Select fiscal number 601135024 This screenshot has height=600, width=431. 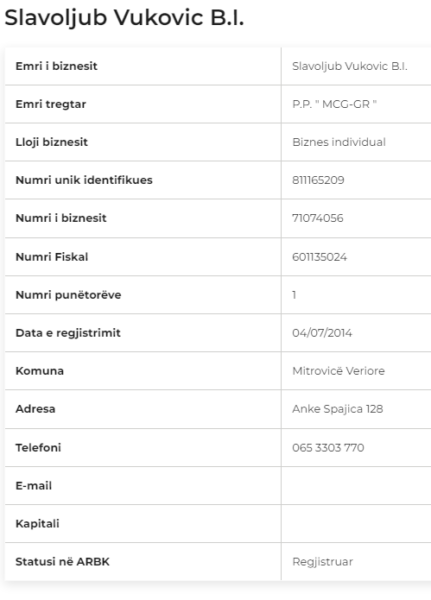pyautogui.click(x=320, y=257)
